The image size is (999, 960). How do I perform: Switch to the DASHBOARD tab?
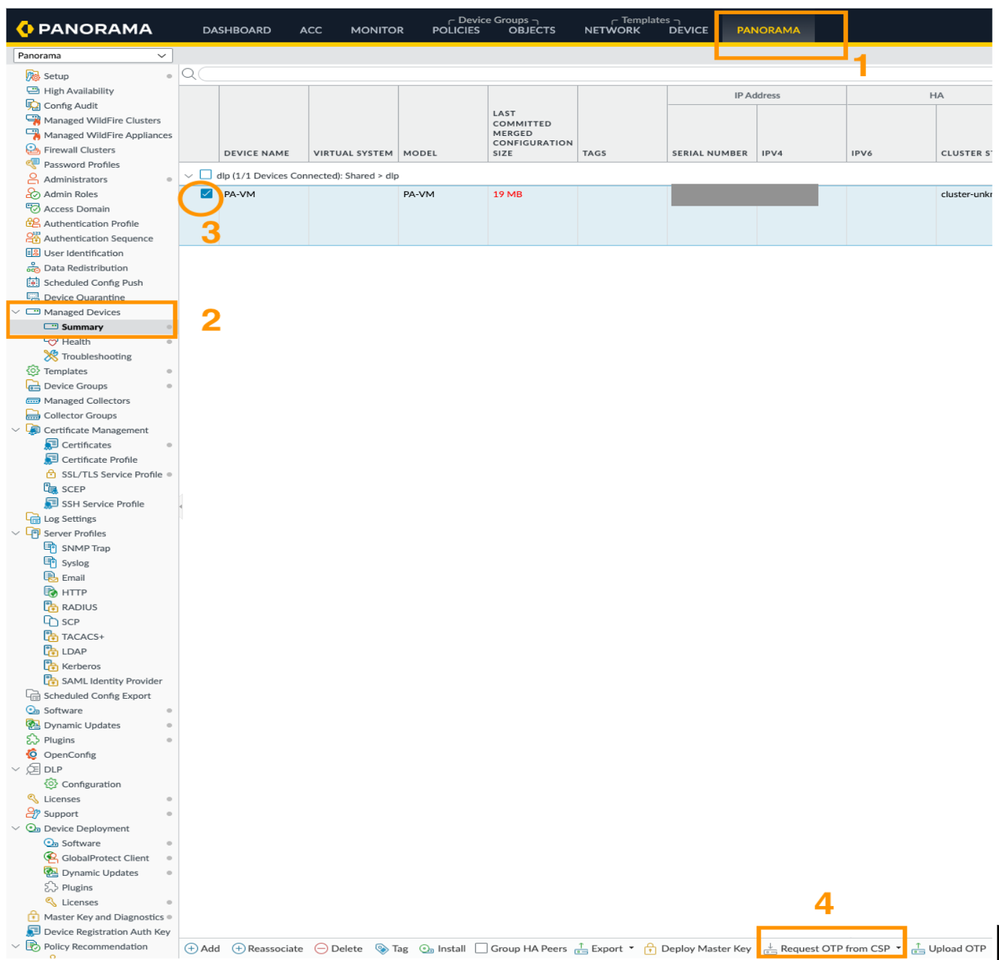236,30
